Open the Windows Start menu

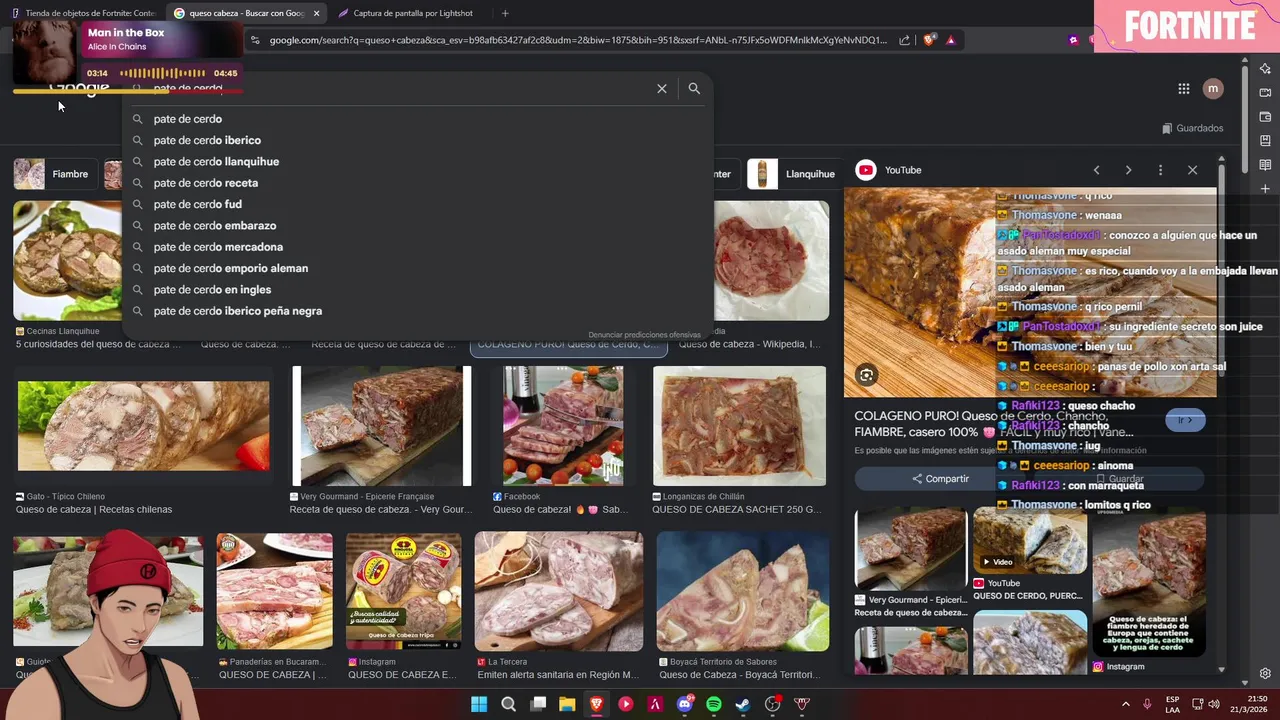tap(479, 704)
